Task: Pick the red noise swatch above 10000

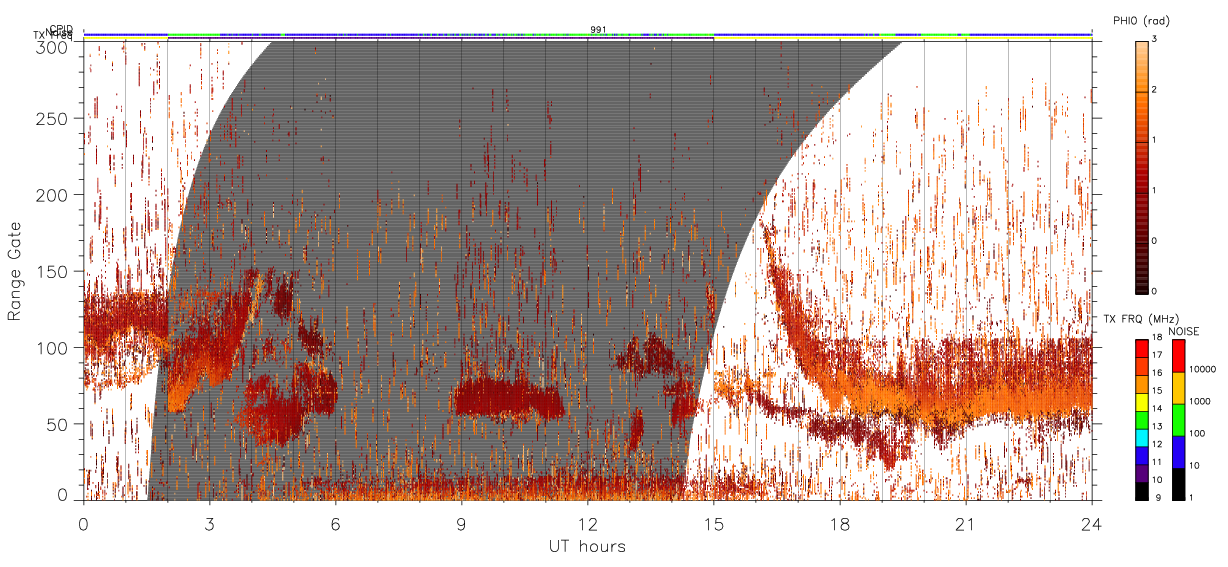Action: pyautogui.click(x=1178, y=356)
